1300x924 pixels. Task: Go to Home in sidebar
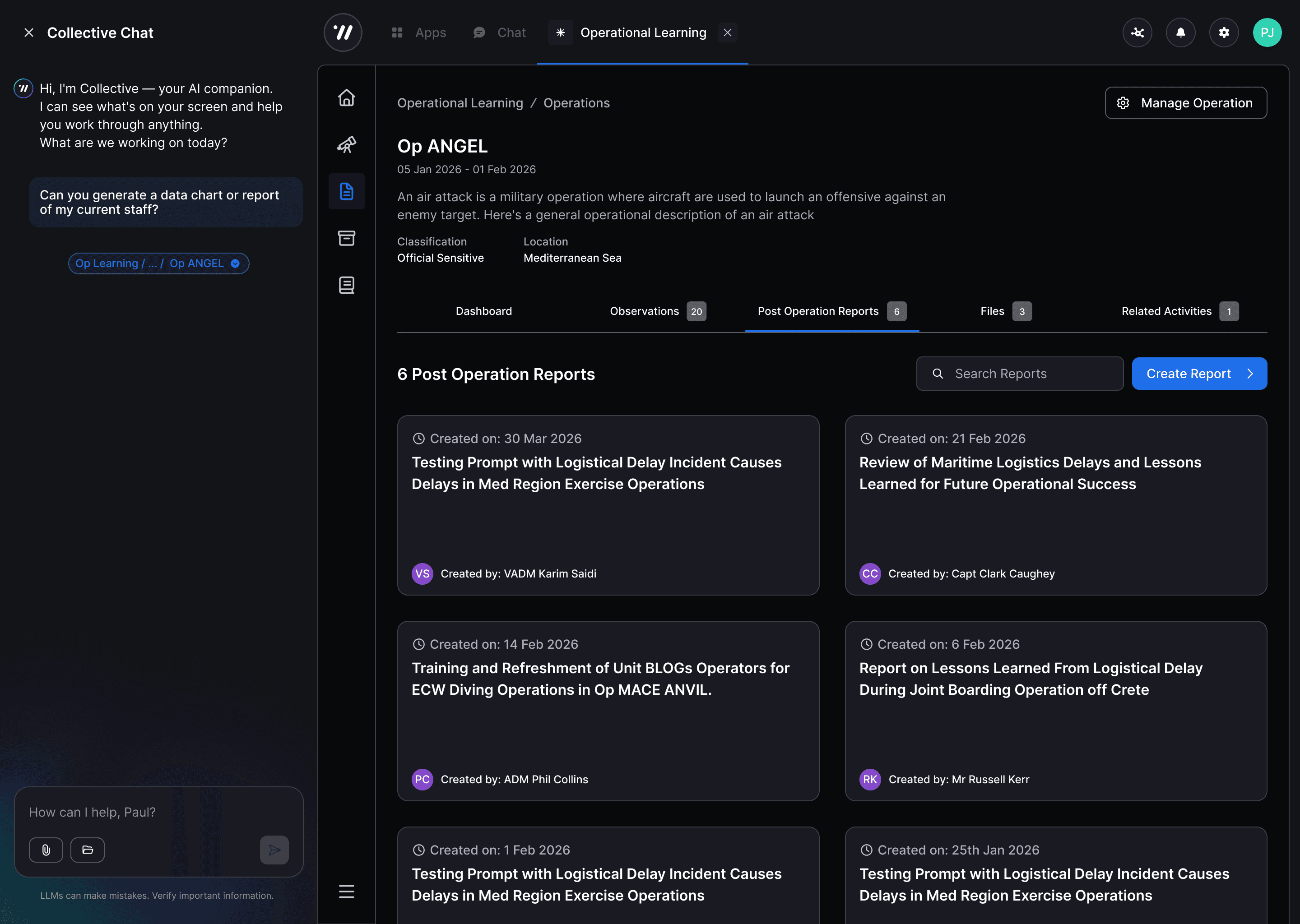pyautogui.click(x=346, y=98)
